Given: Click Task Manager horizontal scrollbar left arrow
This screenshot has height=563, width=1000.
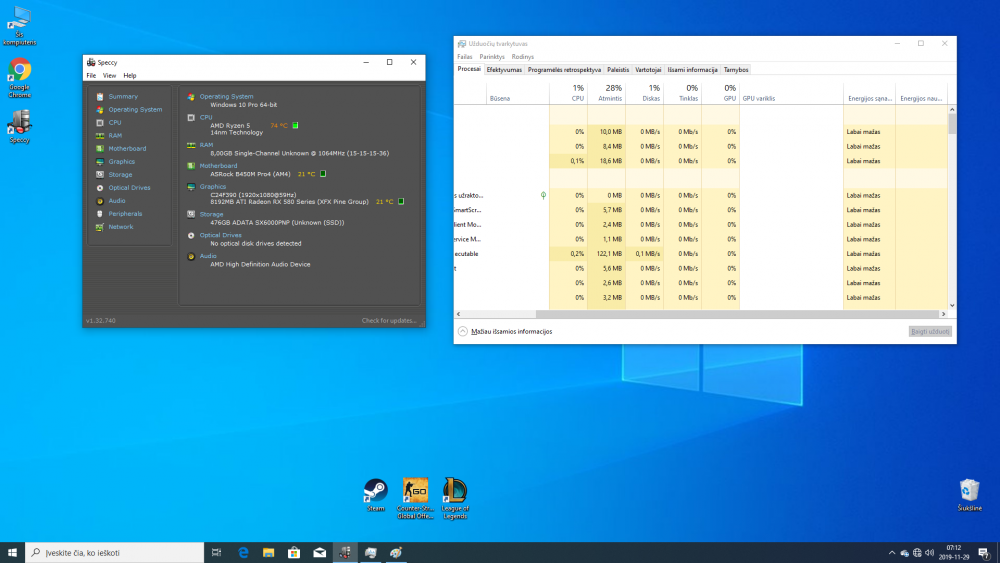Looking at the screenshot, I should click(459, 314).
